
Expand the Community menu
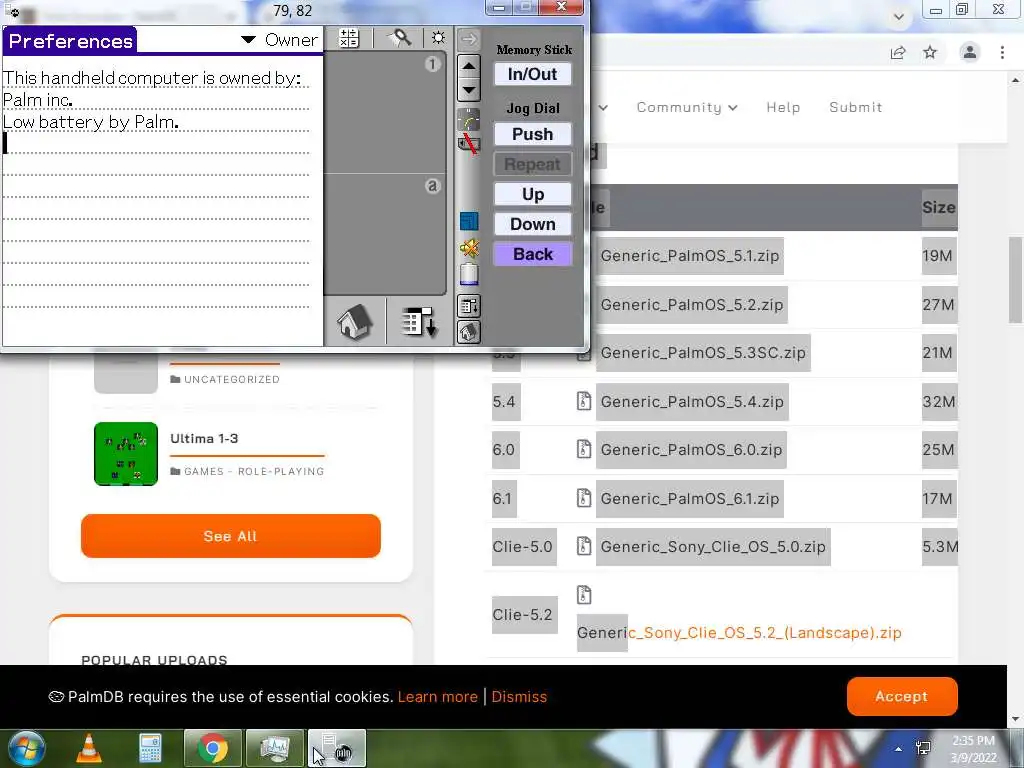tap(687, 107)
